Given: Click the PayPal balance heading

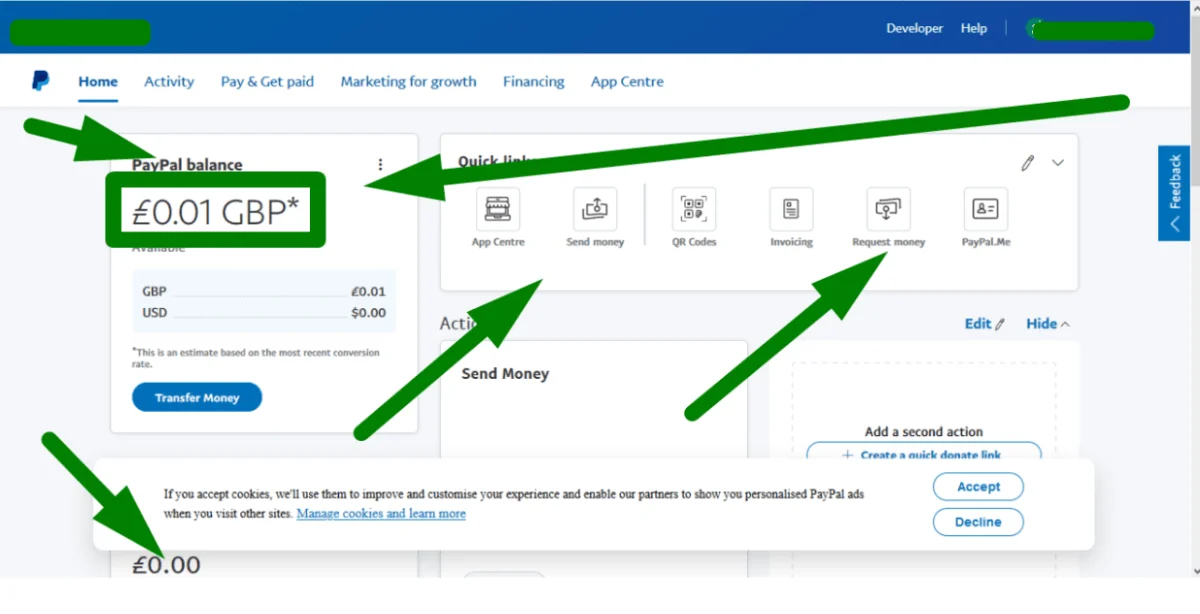Looking at the screenshot, I should 187,165.
